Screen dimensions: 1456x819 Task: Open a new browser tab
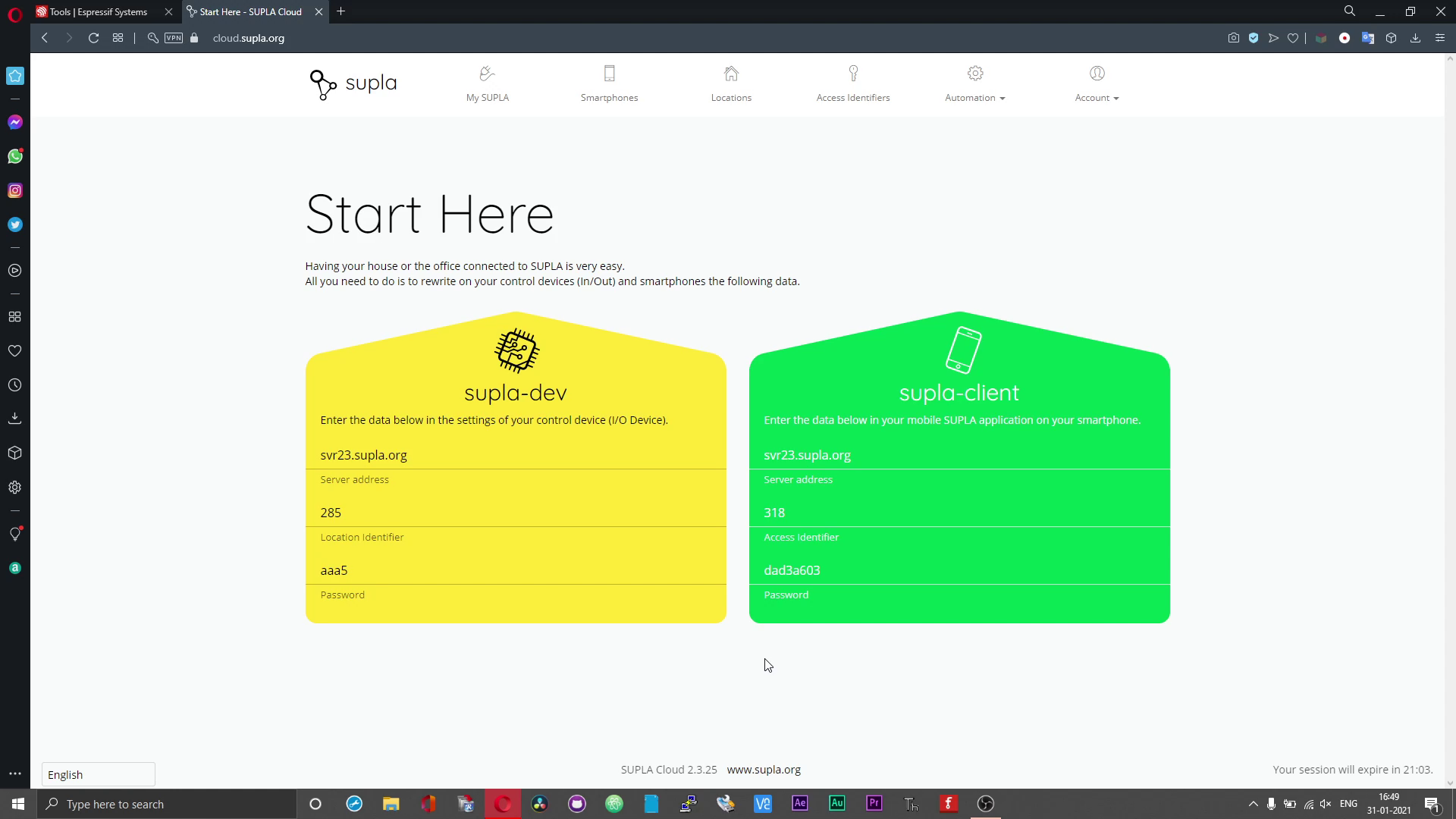(340, 11)
